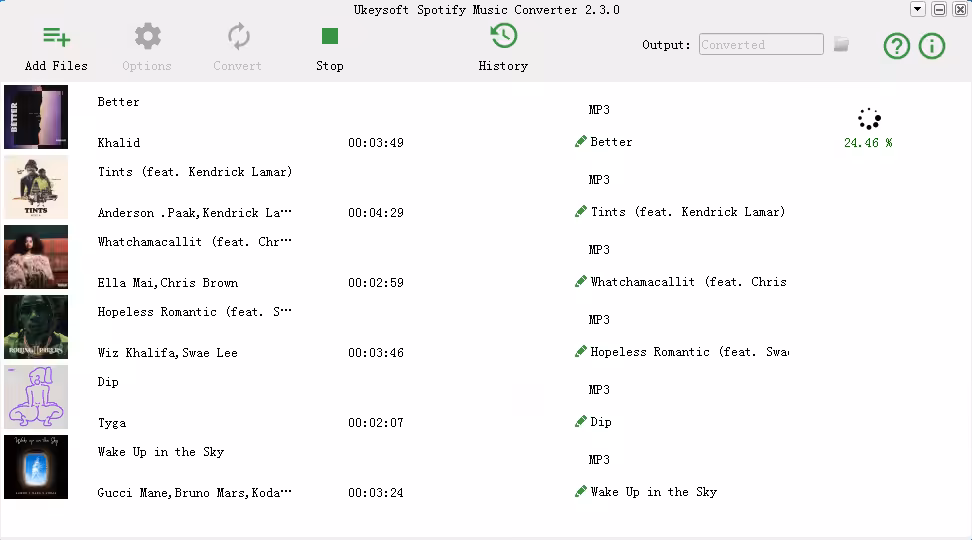Open the Help question mark icon
This screenshot has height=540, width=972.
[896, 46]
